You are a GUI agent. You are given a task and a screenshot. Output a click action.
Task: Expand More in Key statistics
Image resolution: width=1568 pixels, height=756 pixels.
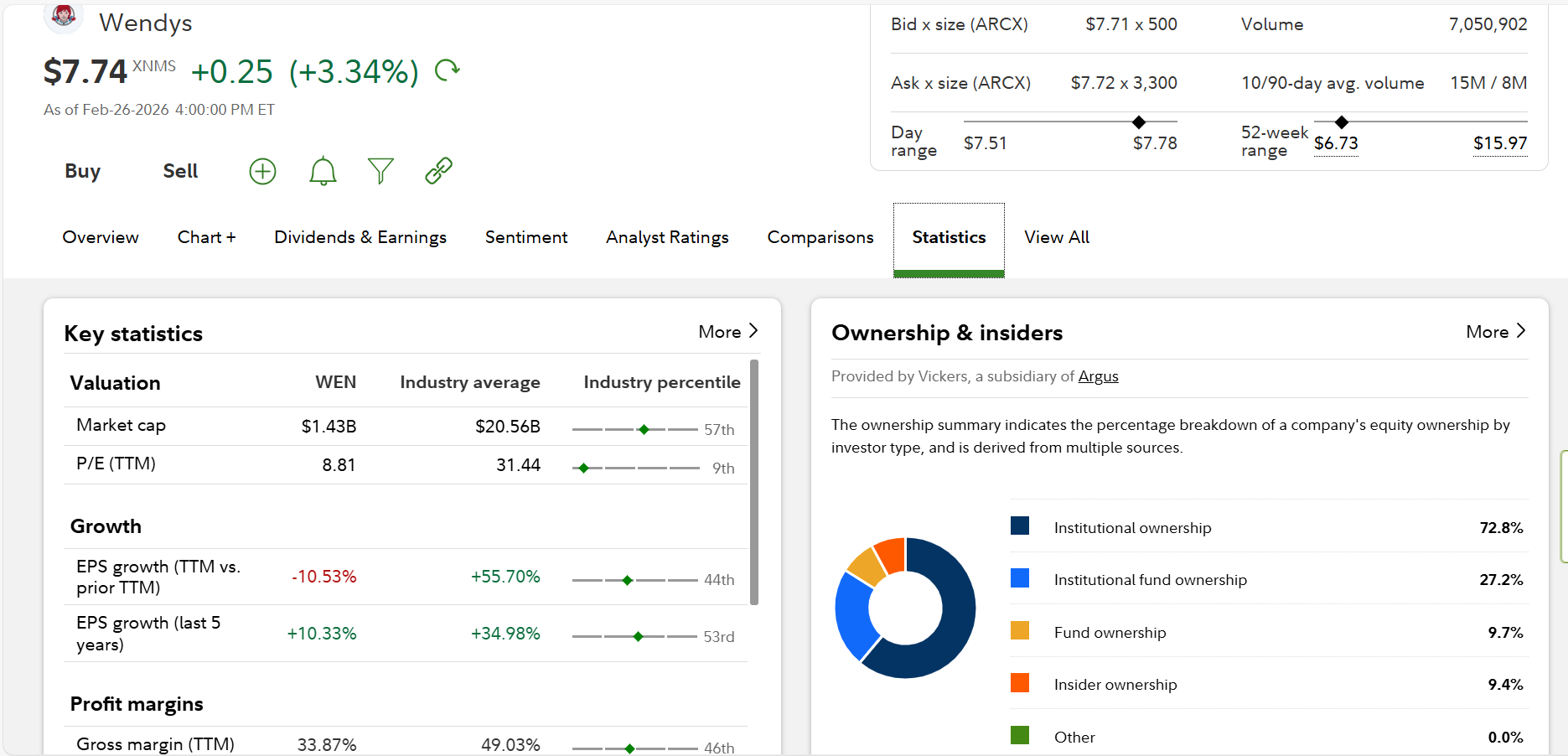pyautogui.click(x=728, y=332)
